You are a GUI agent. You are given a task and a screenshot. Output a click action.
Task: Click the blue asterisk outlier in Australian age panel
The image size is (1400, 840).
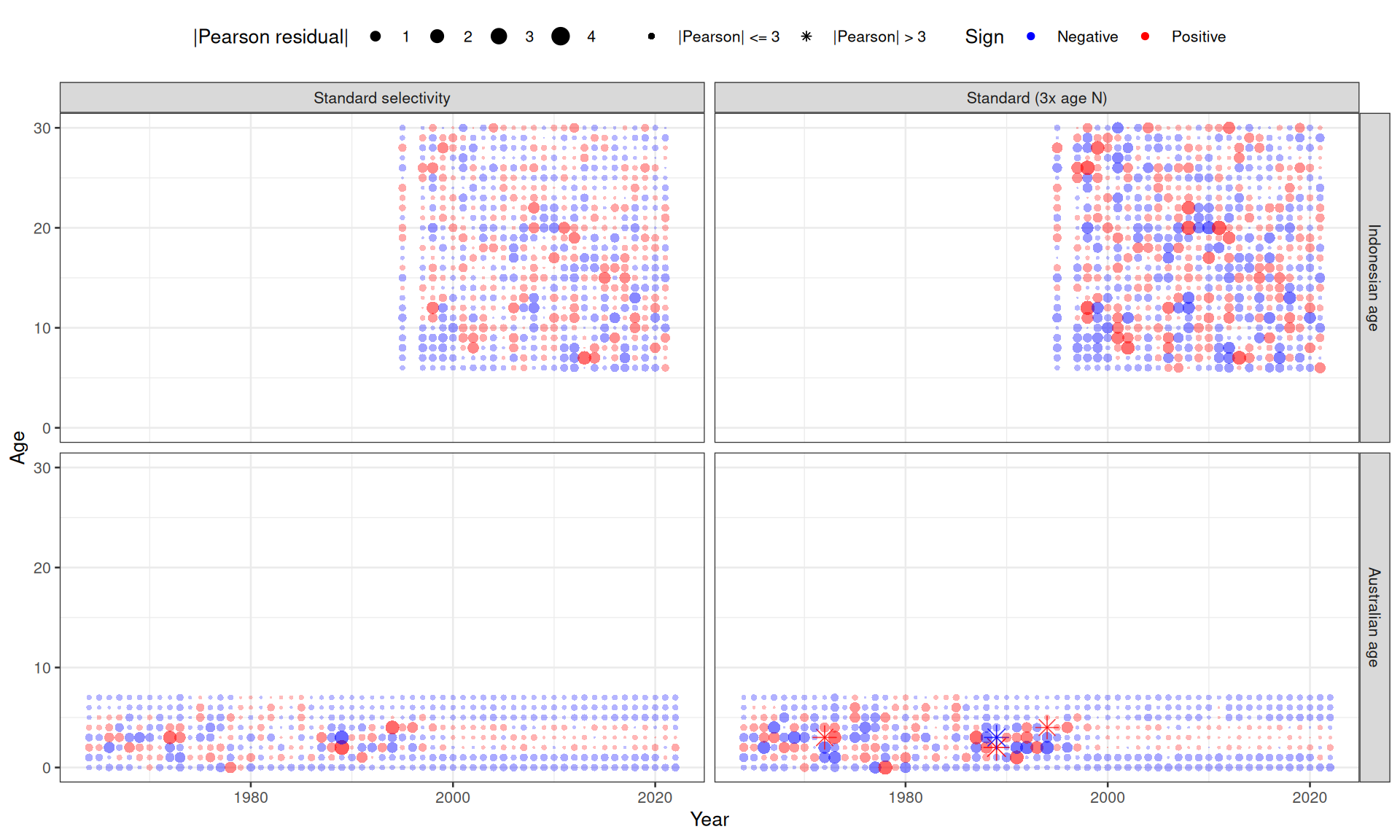[996, 737]
